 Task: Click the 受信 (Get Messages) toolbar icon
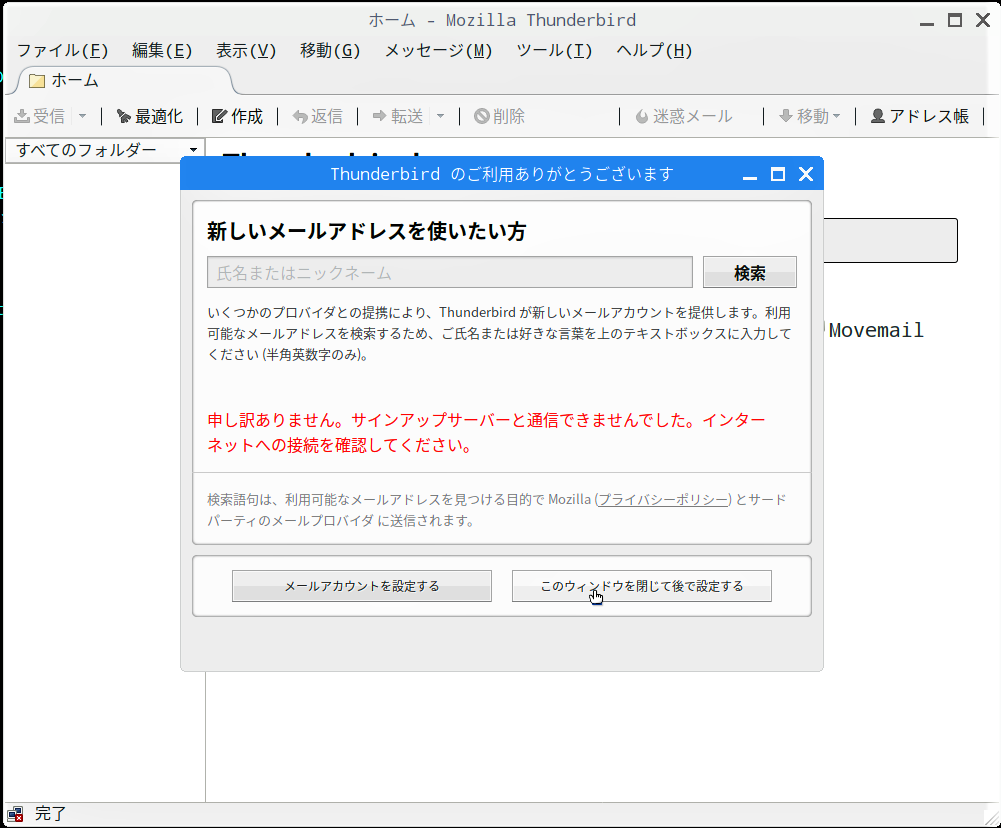tap(22, 116)
